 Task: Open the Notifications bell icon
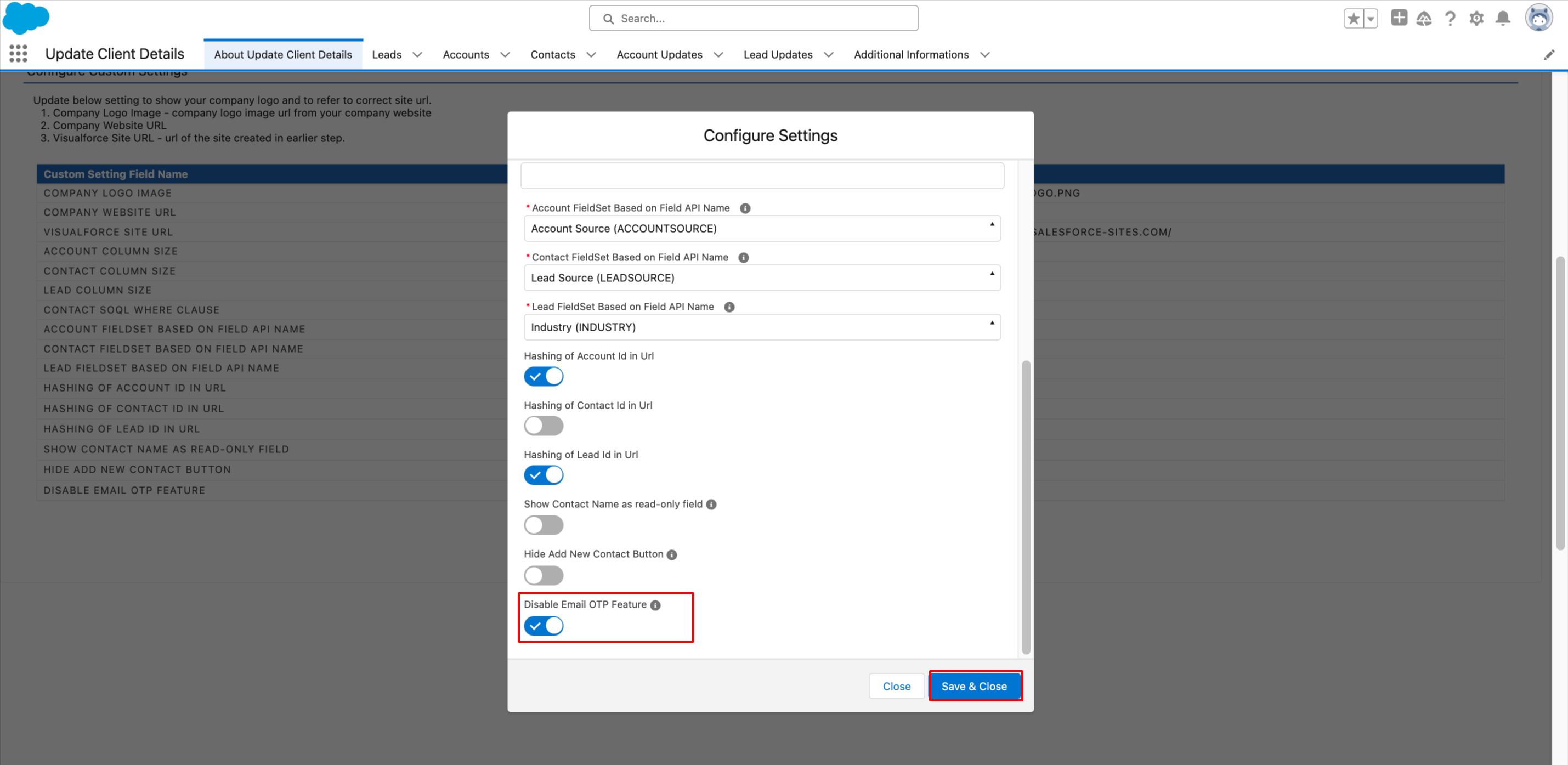point(1502,19)
